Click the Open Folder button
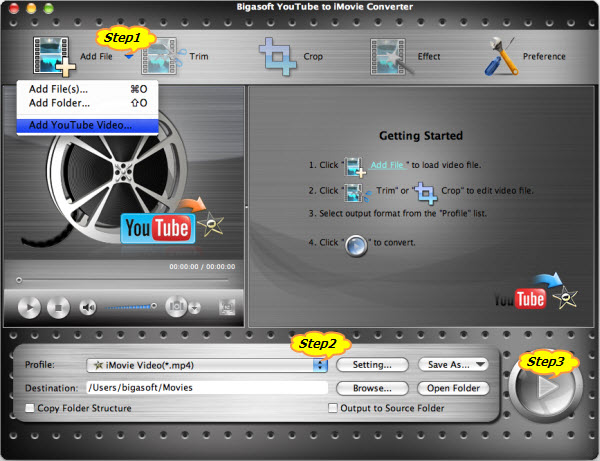The width and height of the screenshot is (600, 461). point(453,388)
